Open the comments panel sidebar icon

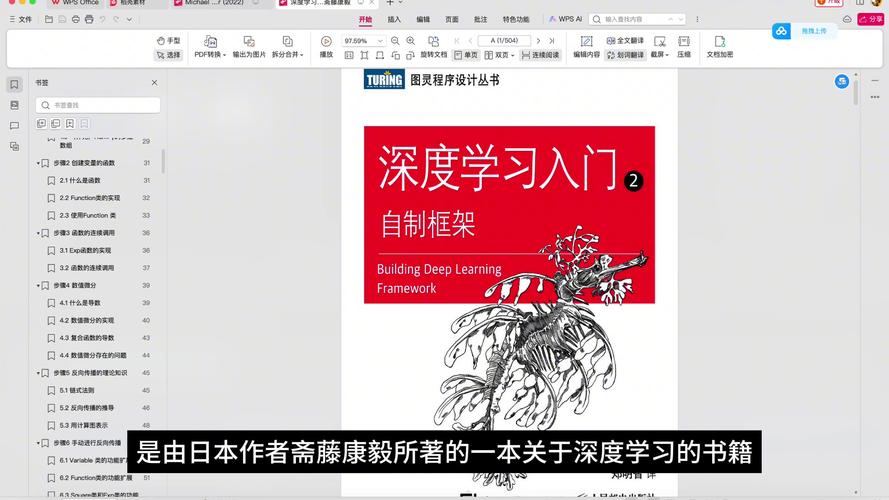14,126
